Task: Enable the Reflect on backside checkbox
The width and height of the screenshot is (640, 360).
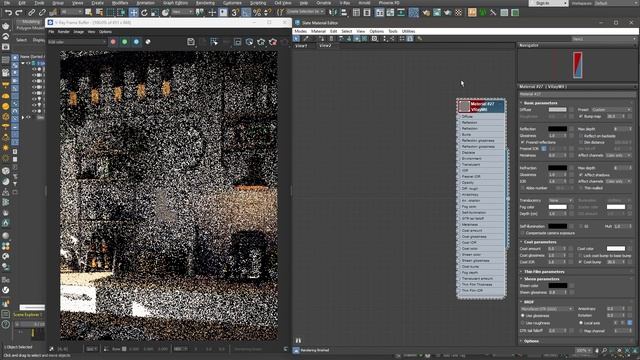Action: click(581, 136)
